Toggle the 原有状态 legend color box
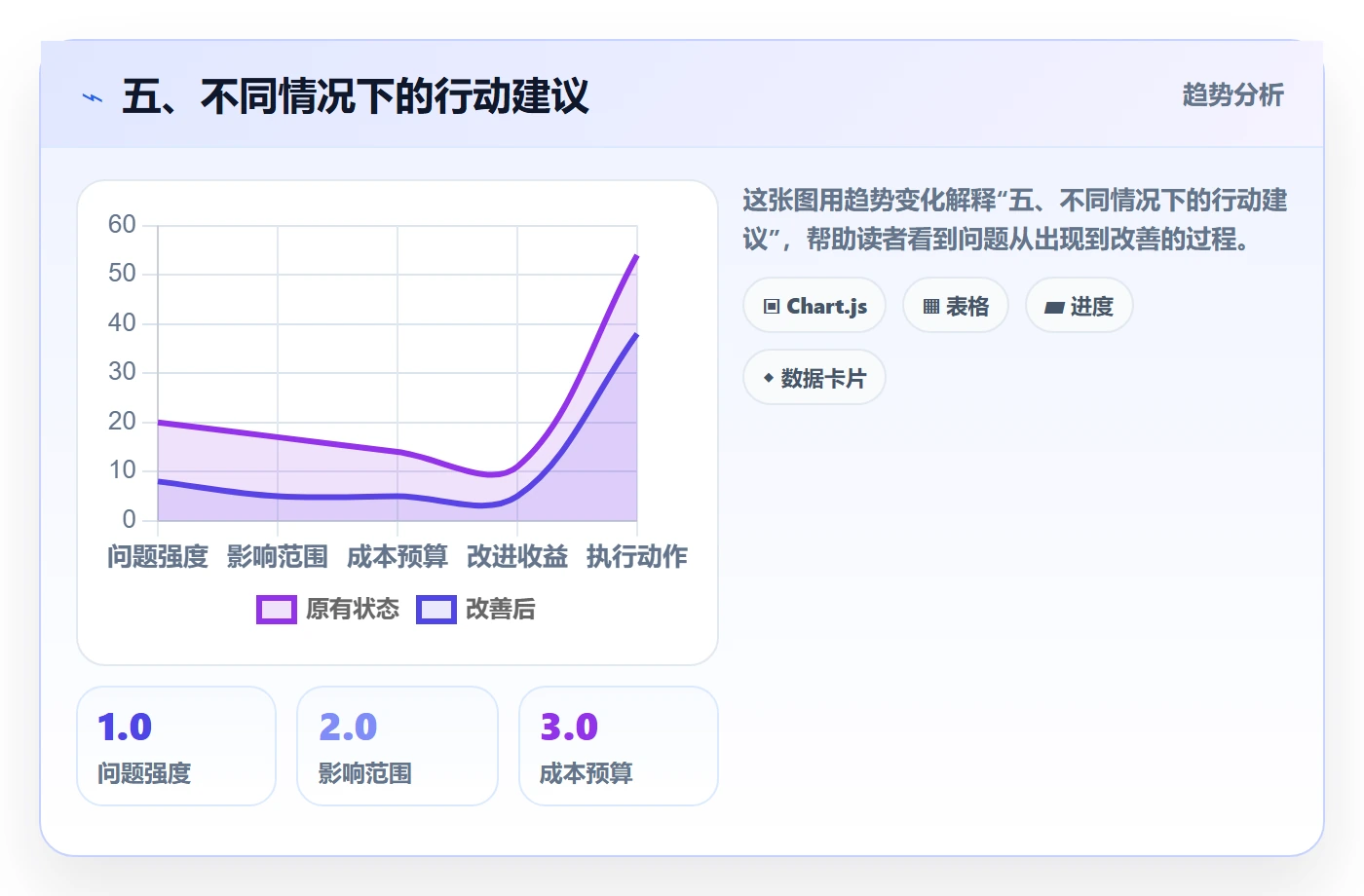This screenshot has width=1364, height=896. coord(276,610)
